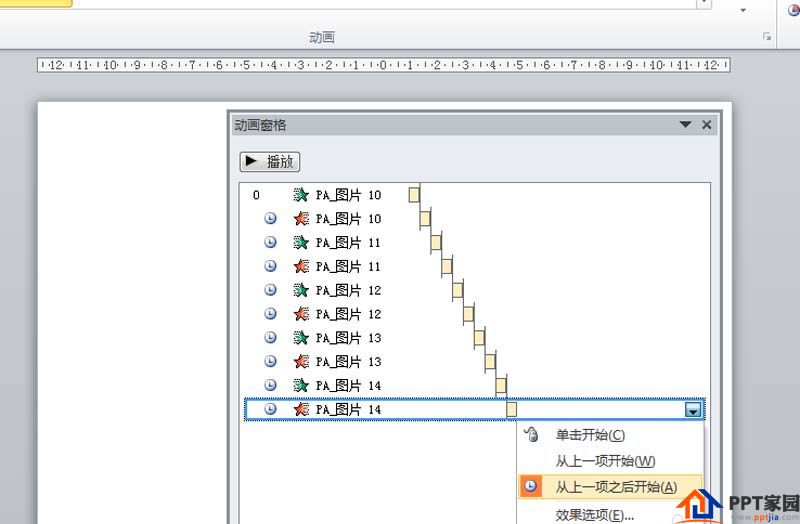Click green entrance star icon of PA_图片 14
The image size is (800, 524).
pos(301,385)
